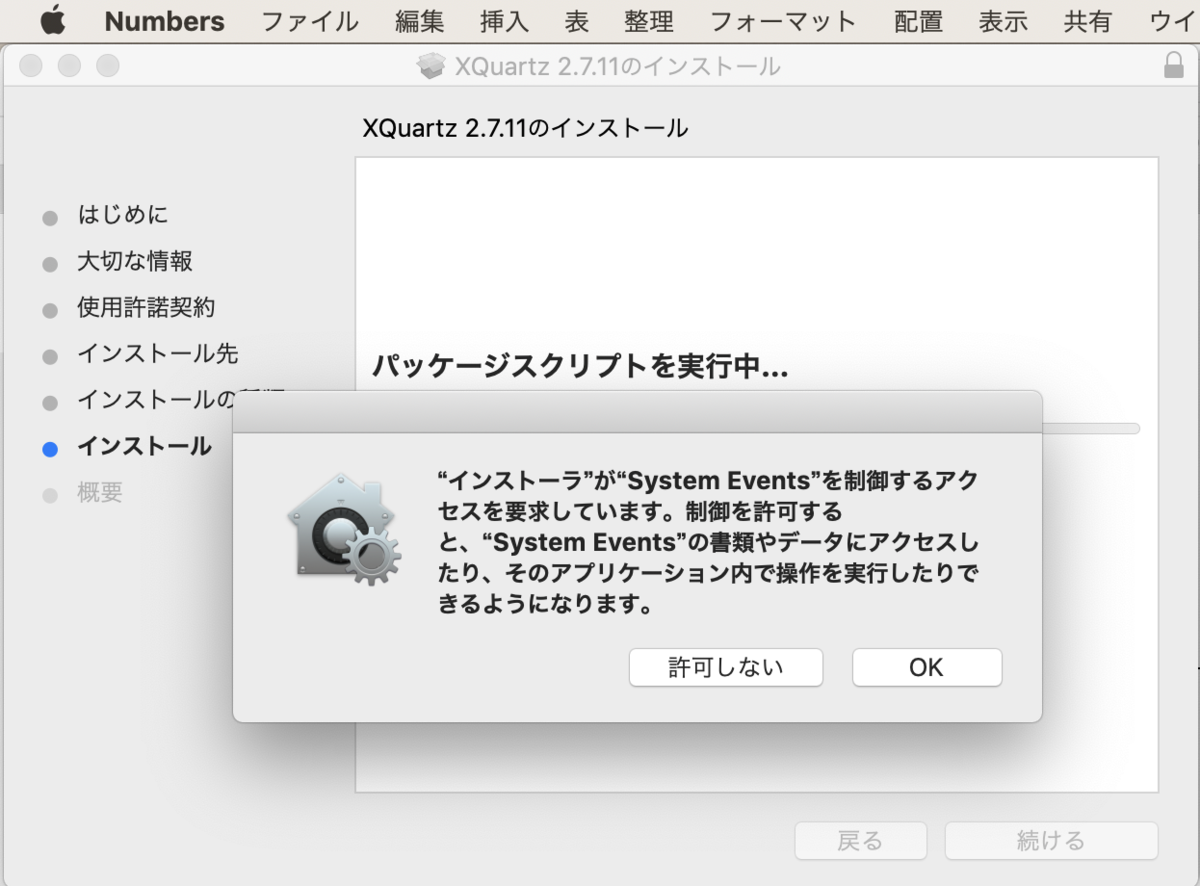Open the Apple menu
The image size is (1200, 886).
tap(52, 20)
